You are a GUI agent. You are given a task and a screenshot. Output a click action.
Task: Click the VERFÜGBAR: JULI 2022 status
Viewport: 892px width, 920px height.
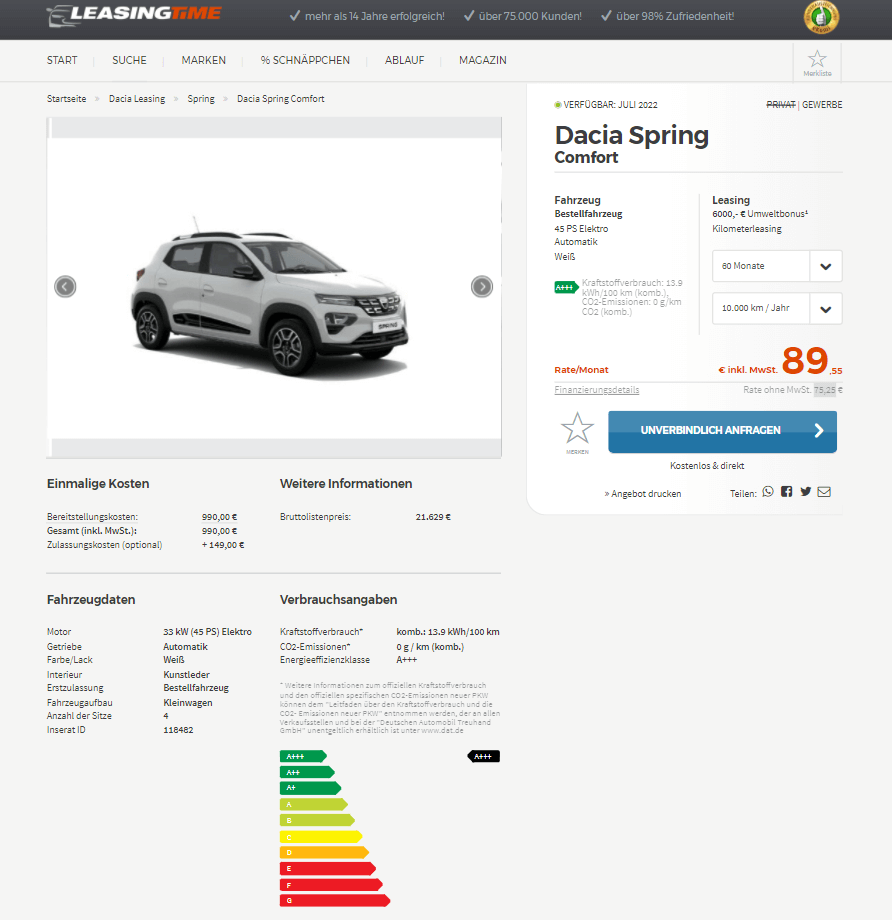coord(606,104)
